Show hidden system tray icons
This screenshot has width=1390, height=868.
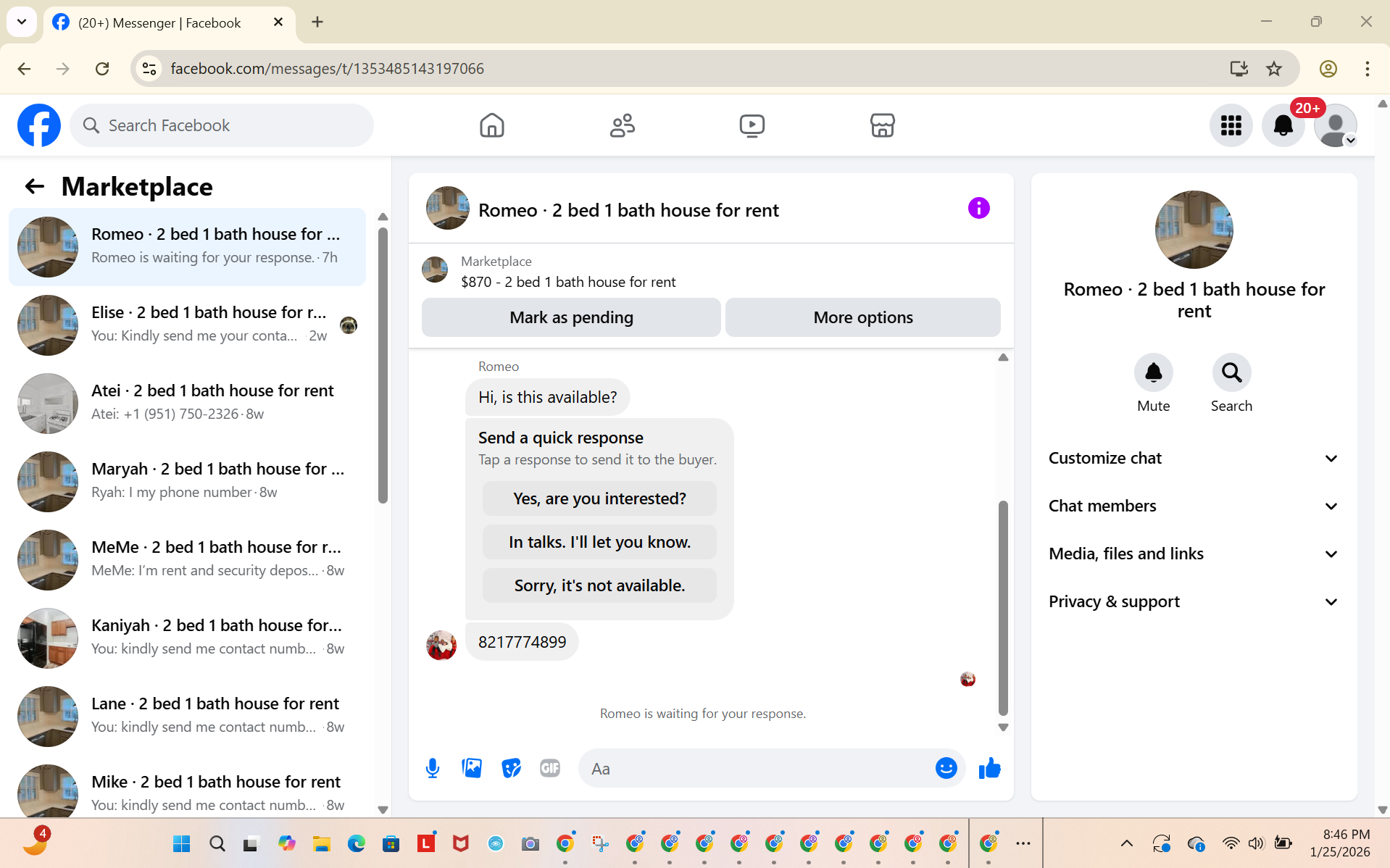click(1126, 843)
